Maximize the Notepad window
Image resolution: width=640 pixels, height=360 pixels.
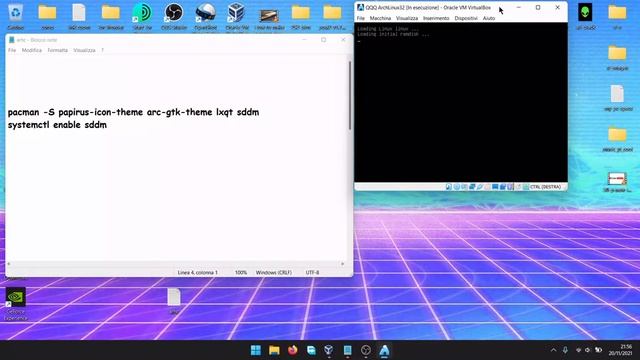tap(324, 40)
